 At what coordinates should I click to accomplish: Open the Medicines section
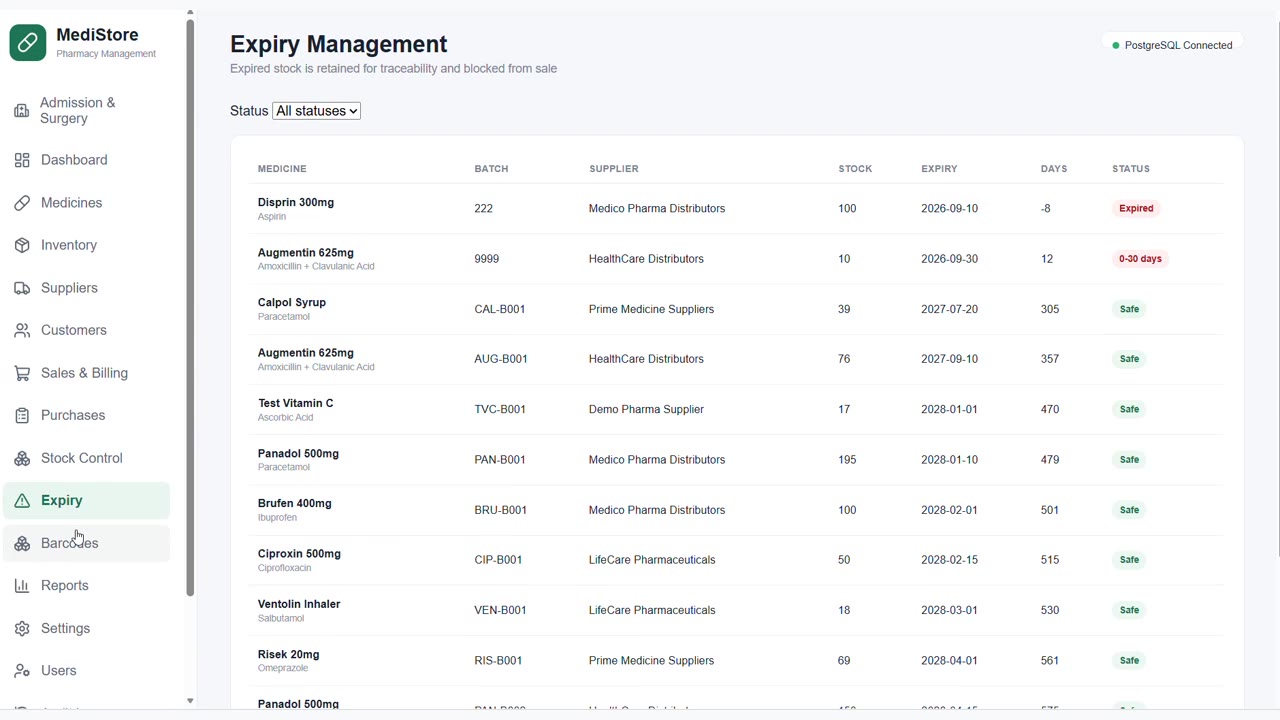[86, 203]
